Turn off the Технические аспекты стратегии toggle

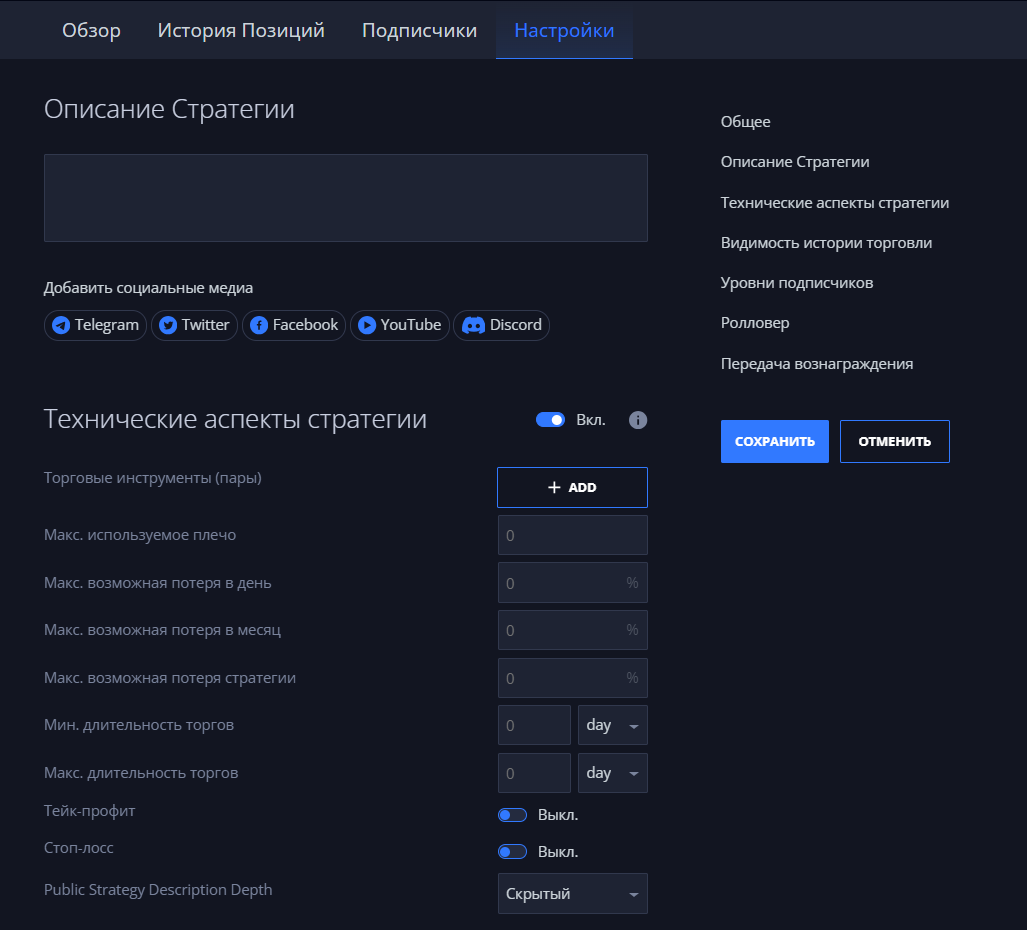click(x=550, y=420)
